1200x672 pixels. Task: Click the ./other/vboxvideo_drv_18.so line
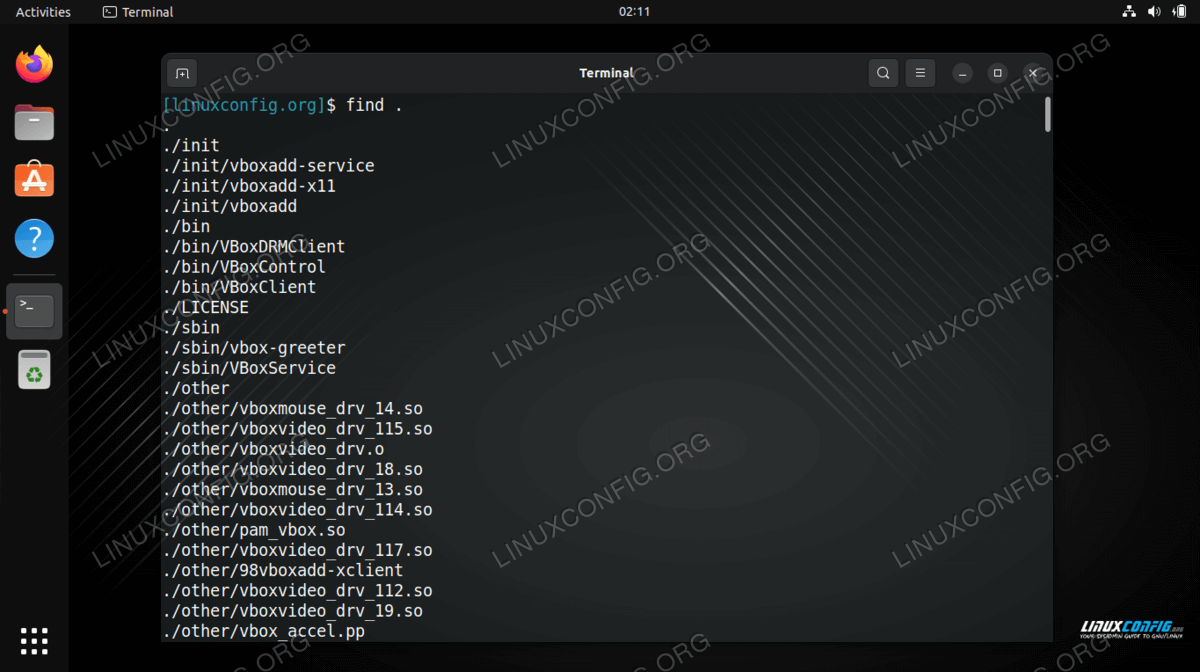pyautogui.click(x=292, y=469)
